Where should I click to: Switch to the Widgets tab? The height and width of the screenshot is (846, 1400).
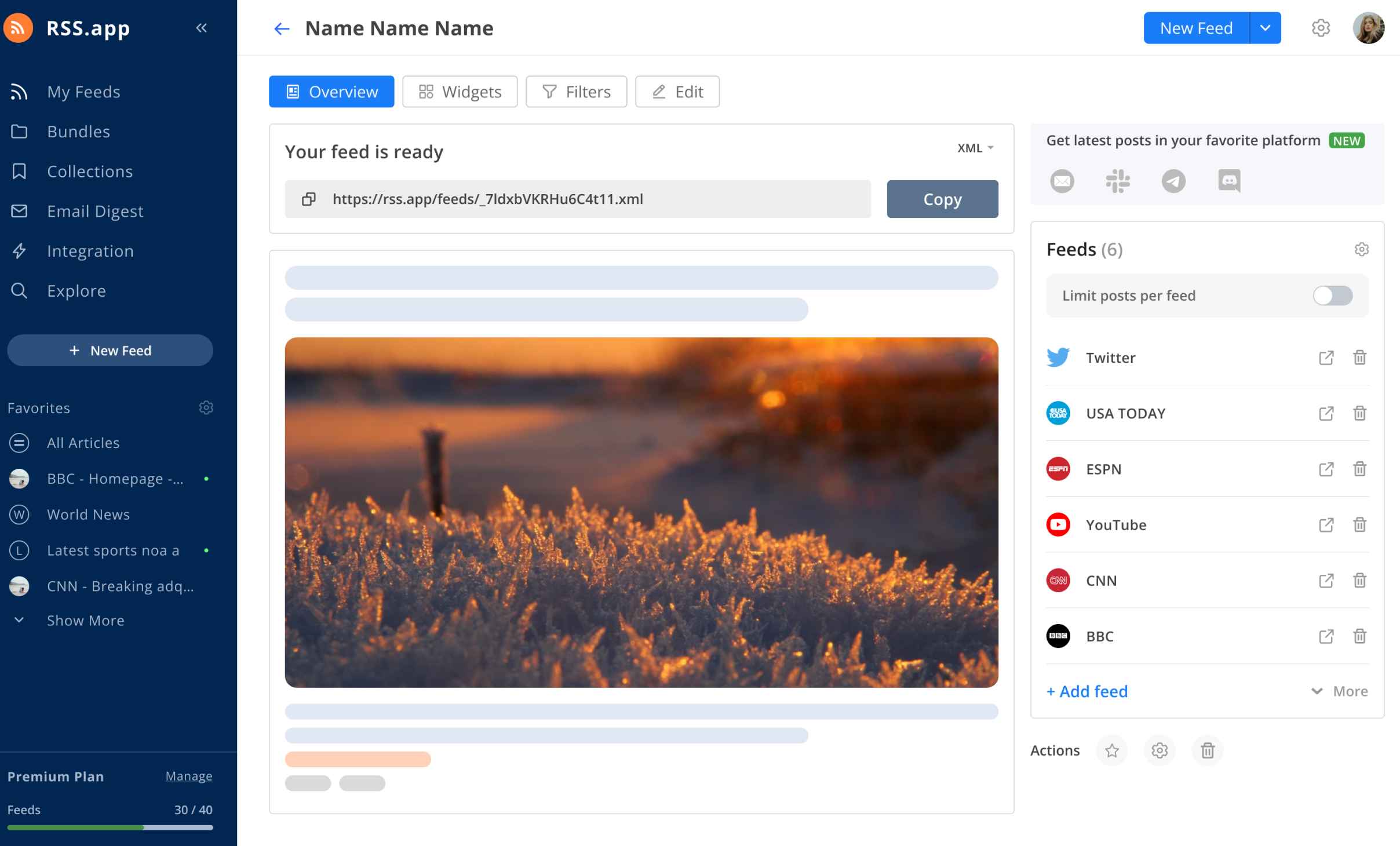pos(459,91)
